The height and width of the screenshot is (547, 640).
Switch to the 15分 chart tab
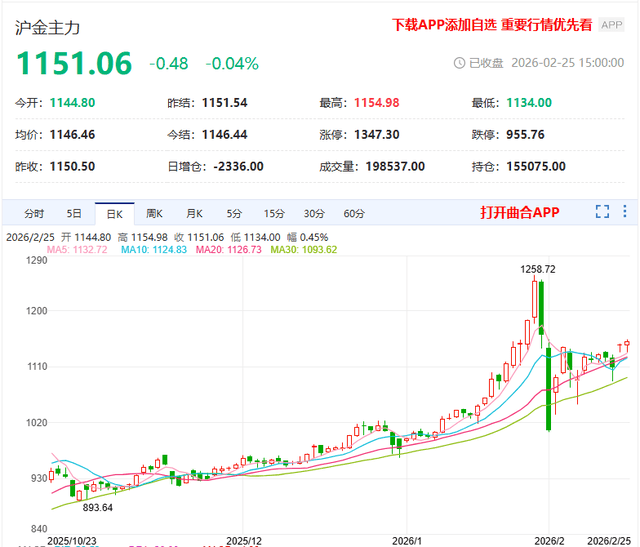click(x=274, y=213)
